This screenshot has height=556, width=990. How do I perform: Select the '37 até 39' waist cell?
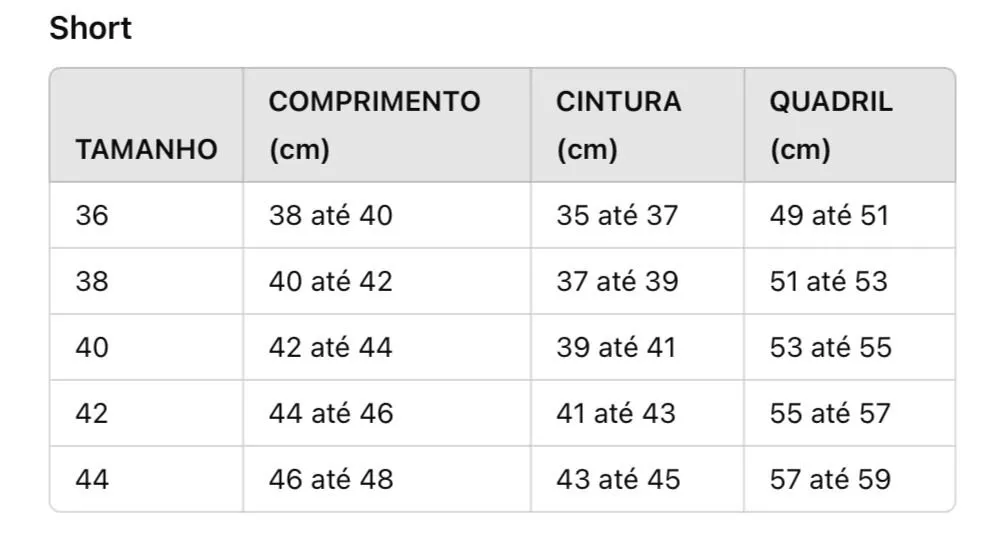(x=638, y=281)
